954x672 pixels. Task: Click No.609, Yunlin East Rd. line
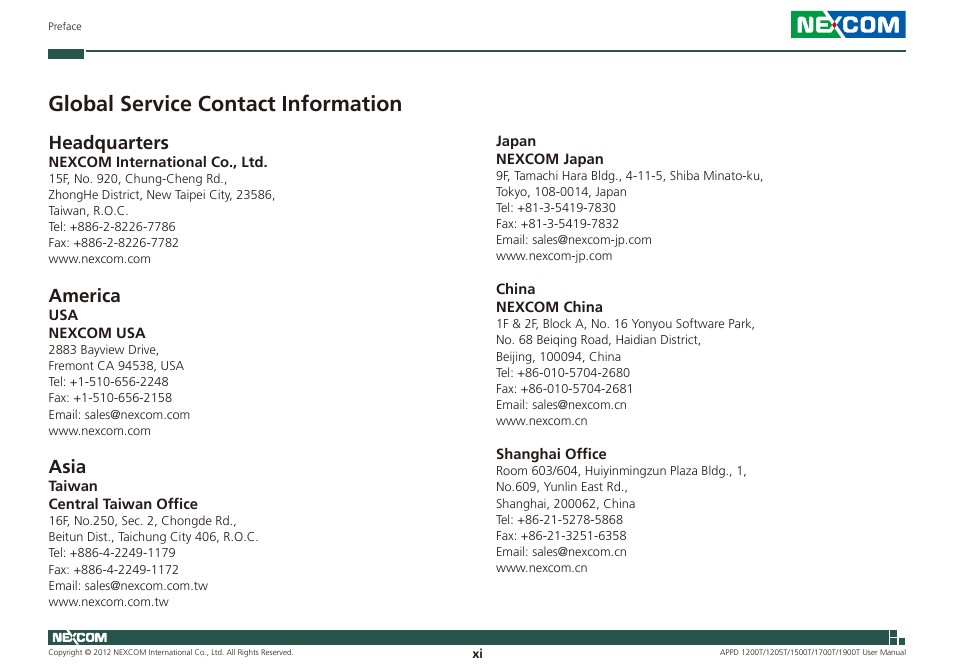[x=562, y=487]
